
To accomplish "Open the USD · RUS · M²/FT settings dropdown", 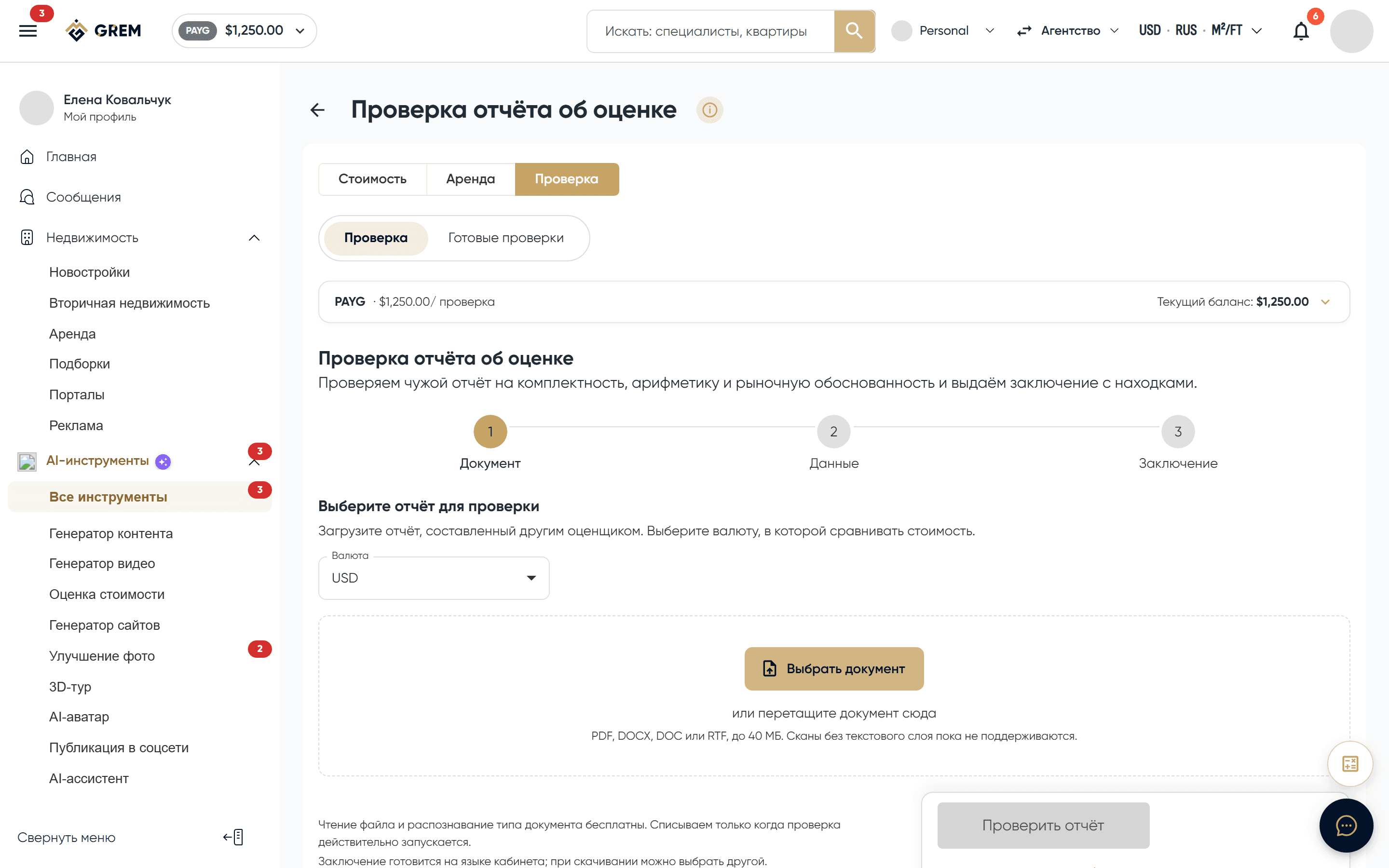I will (1200, 31).
